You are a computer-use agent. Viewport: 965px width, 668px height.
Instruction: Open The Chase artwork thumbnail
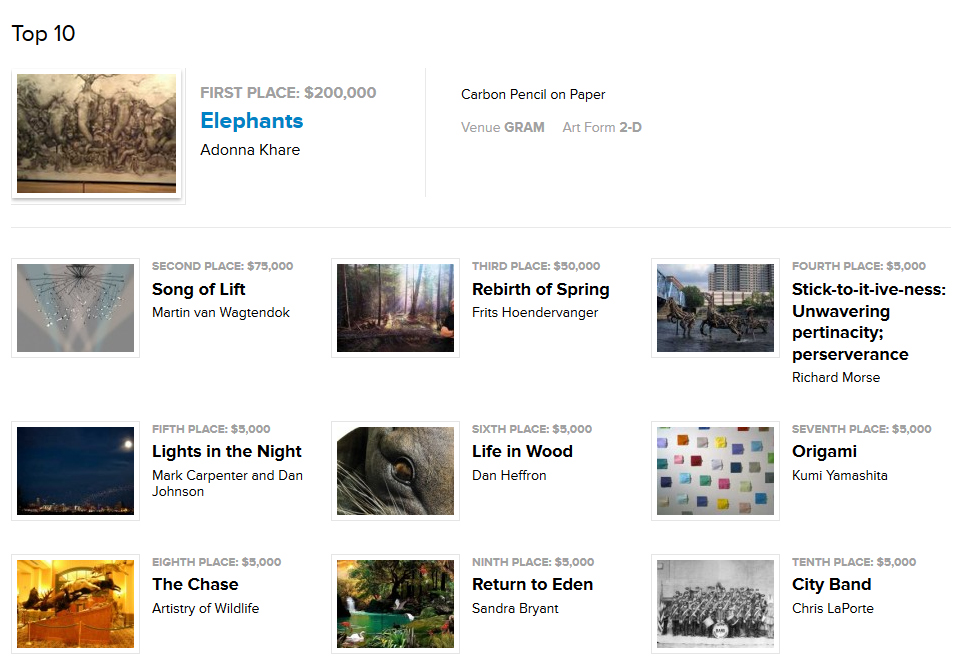point(75,604)
